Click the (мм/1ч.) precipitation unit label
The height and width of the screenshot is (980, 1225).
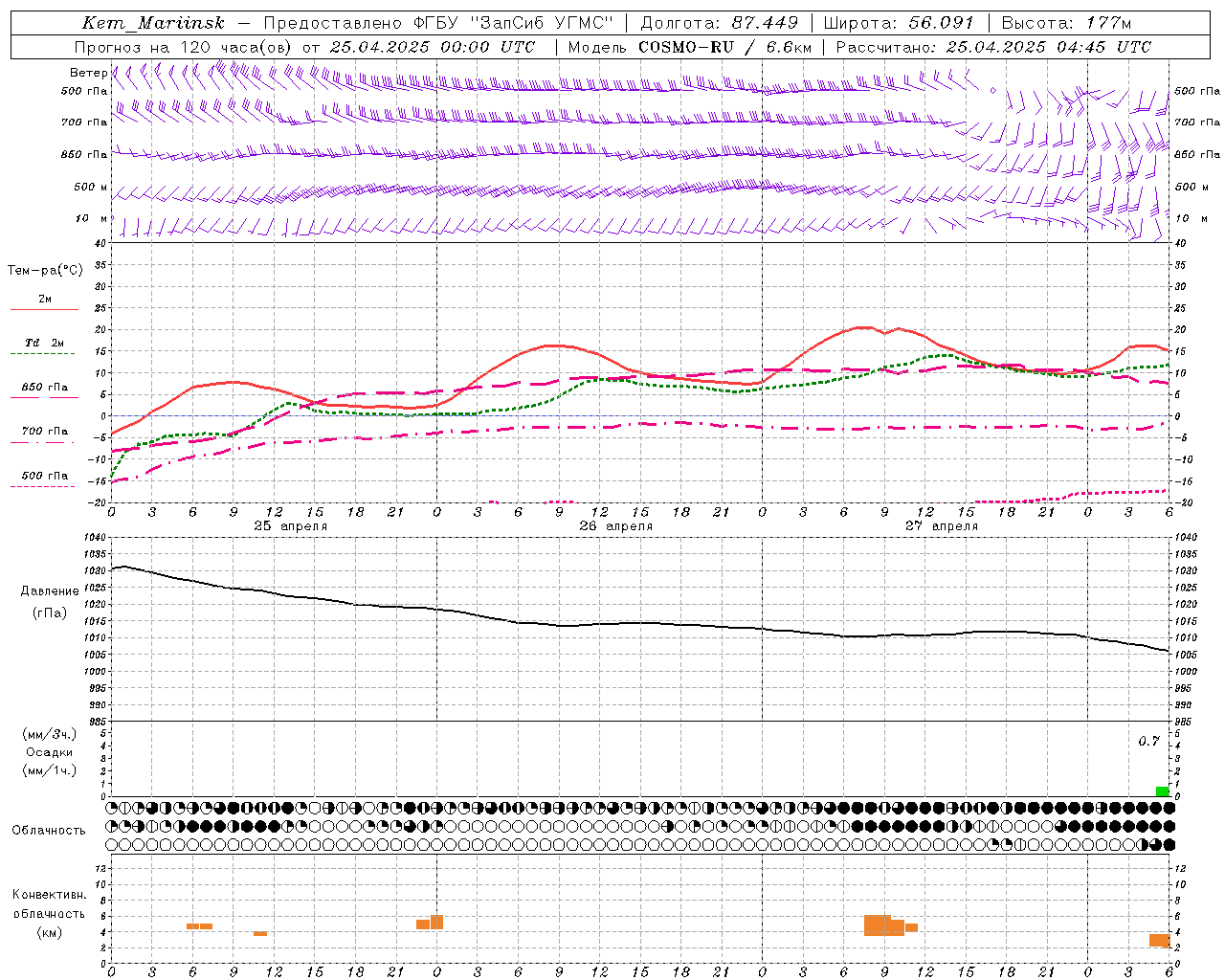click(50, 769)
